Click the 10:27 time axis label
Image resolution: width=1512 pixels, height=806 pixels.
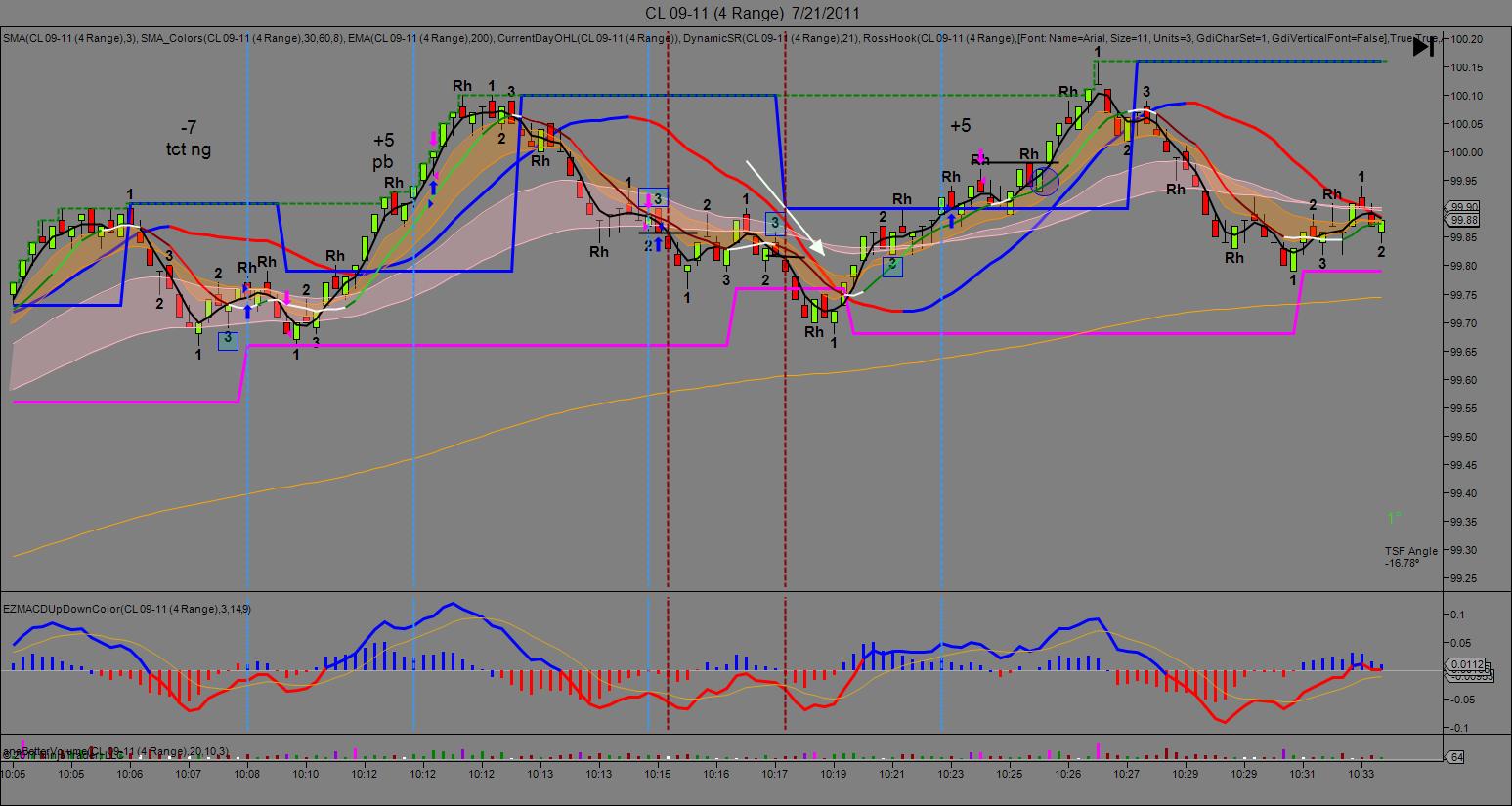(1127, 774)
